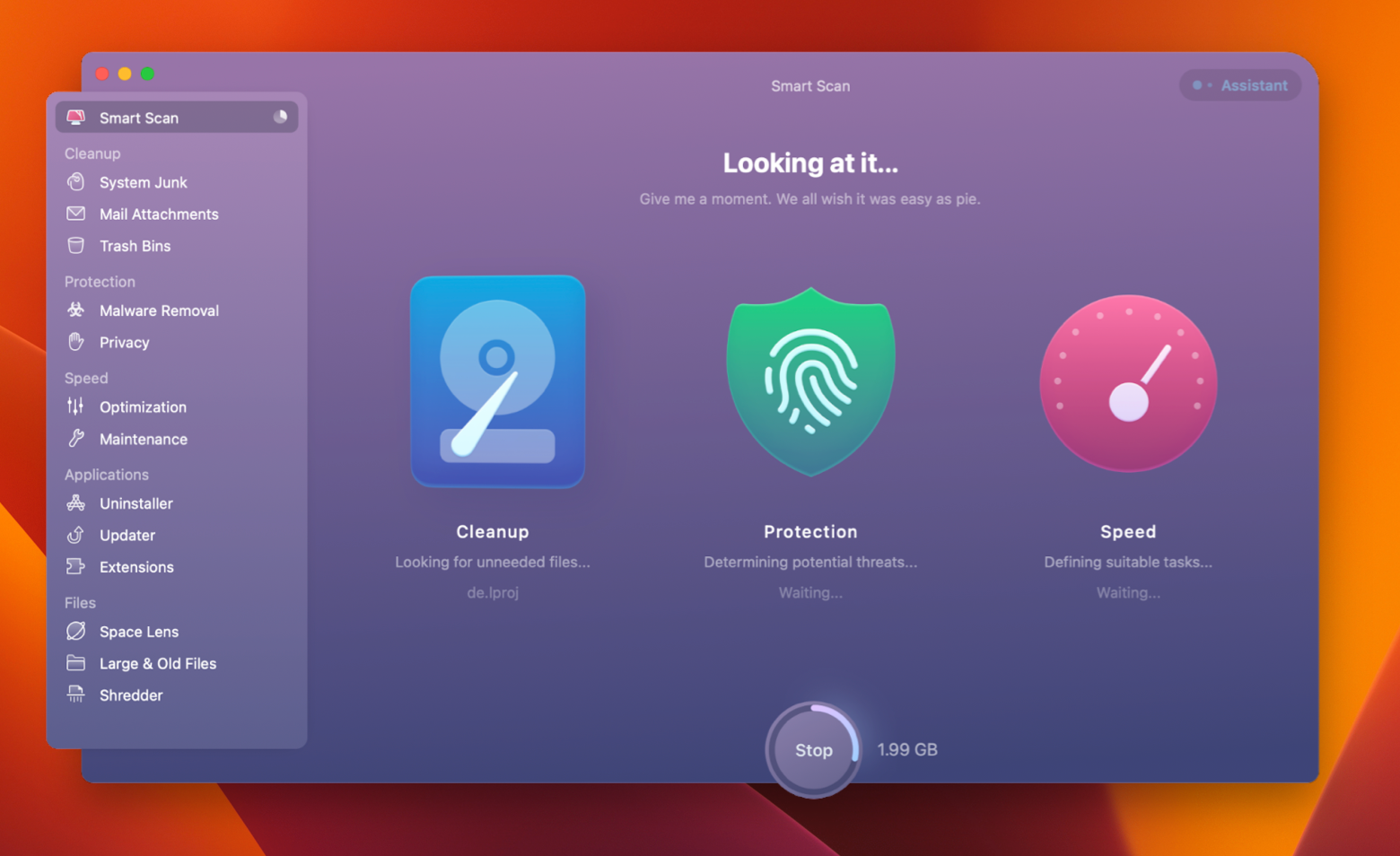Click the Speed gauge icon
The image size is (1400, 856).
coord(1128,384)
